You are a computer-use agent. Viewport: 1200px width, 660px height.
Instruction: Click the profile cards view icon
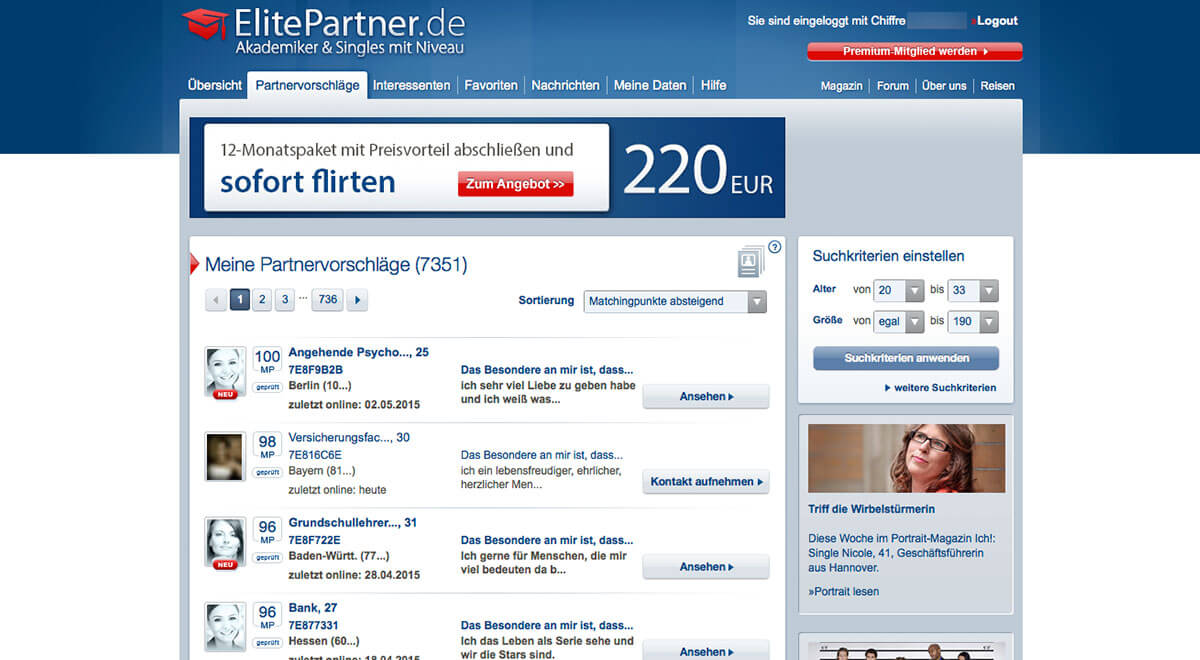(x=750, y=263)
